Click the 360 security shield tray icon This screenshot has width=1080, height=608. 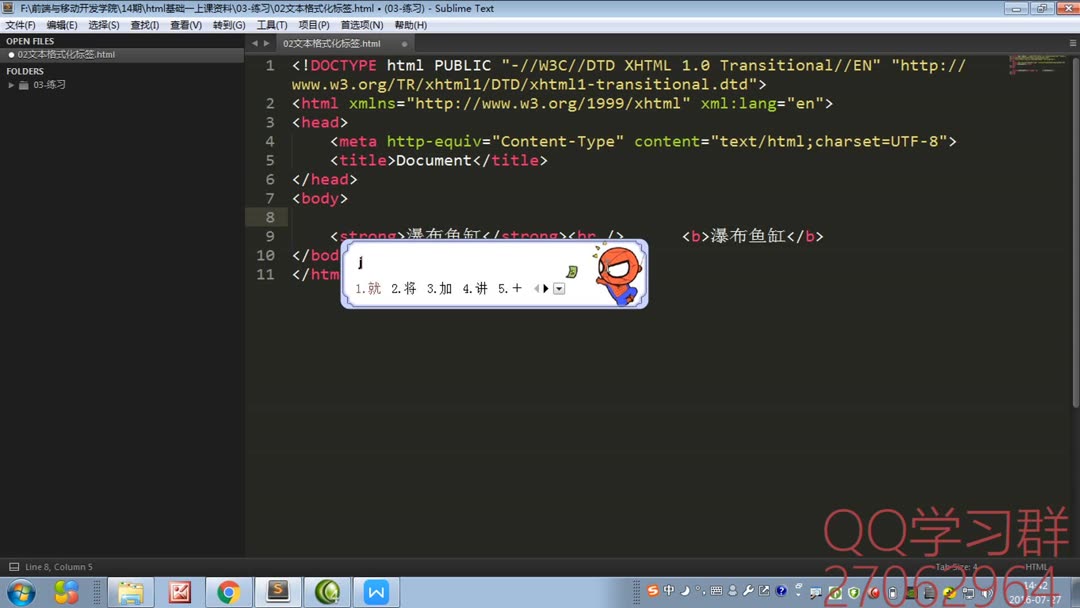(x=852, y=593)
